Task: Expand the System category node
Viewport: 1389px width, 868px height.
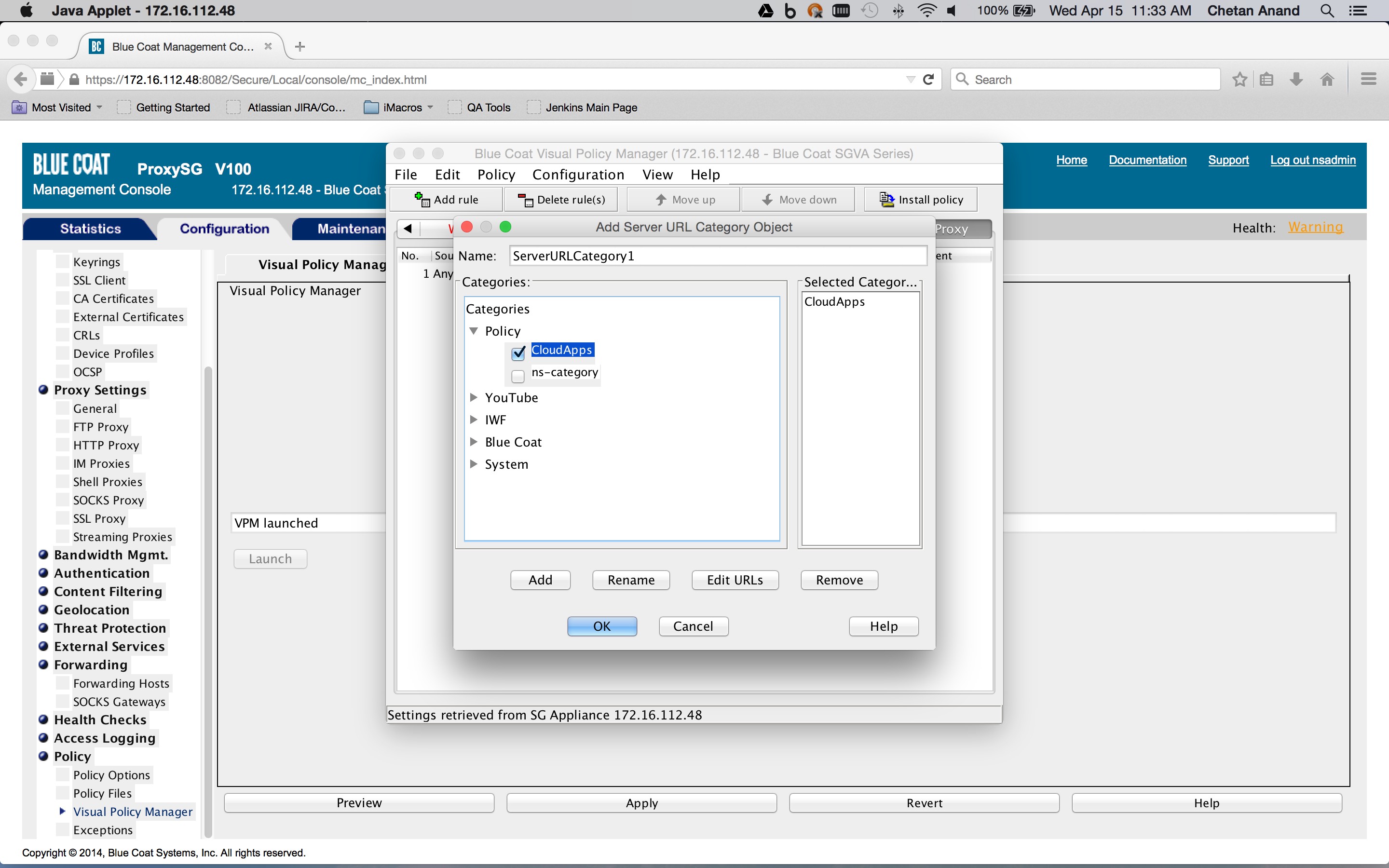Action: tap(474, 464)
